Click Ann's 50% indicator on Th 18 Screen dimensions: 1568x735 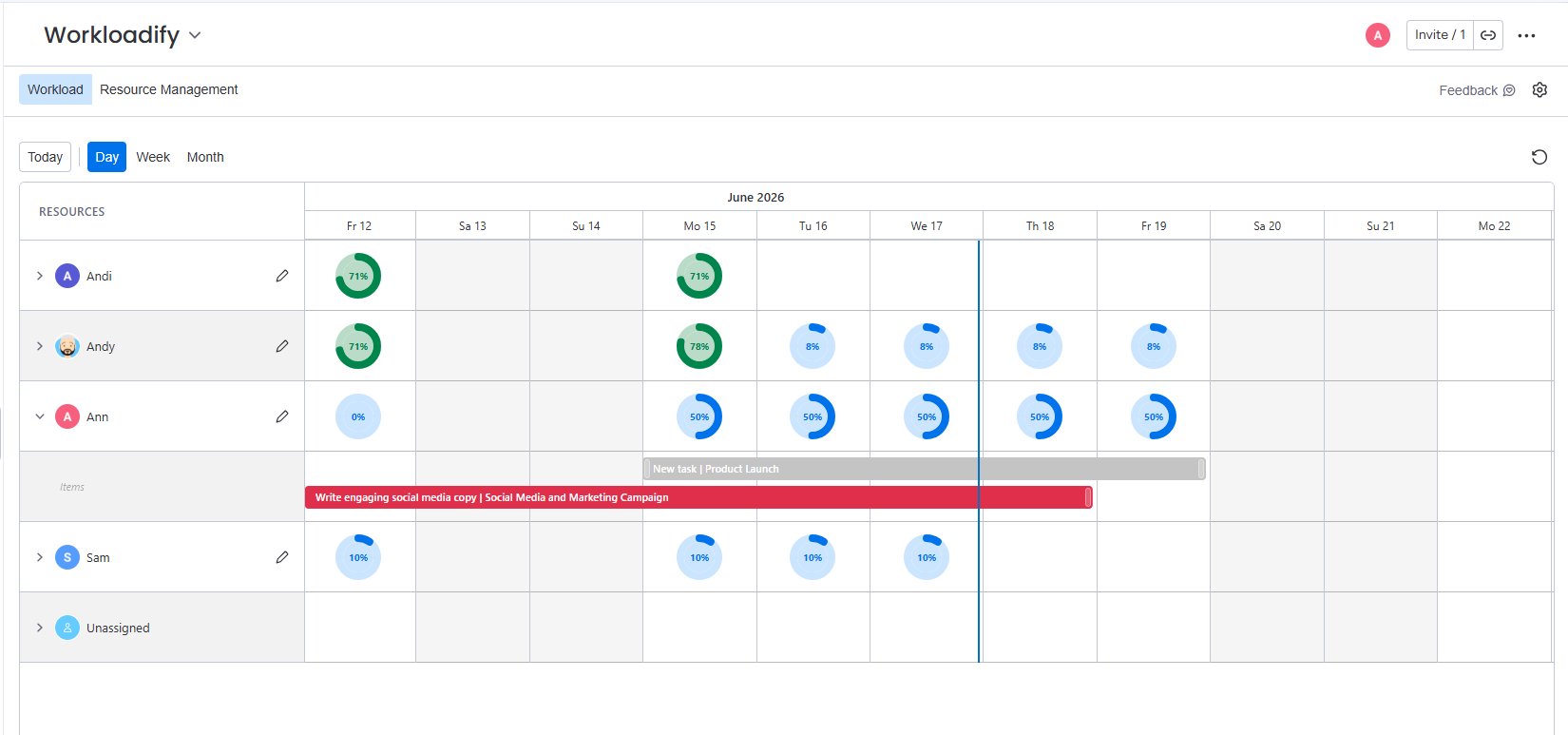coord(1040,416)
